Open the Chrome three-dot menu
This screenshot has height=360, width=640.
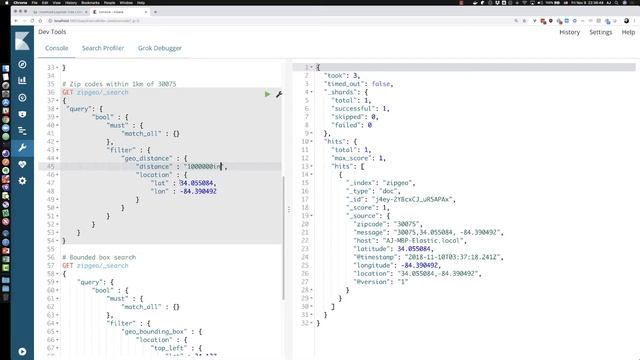coord(635,20)
